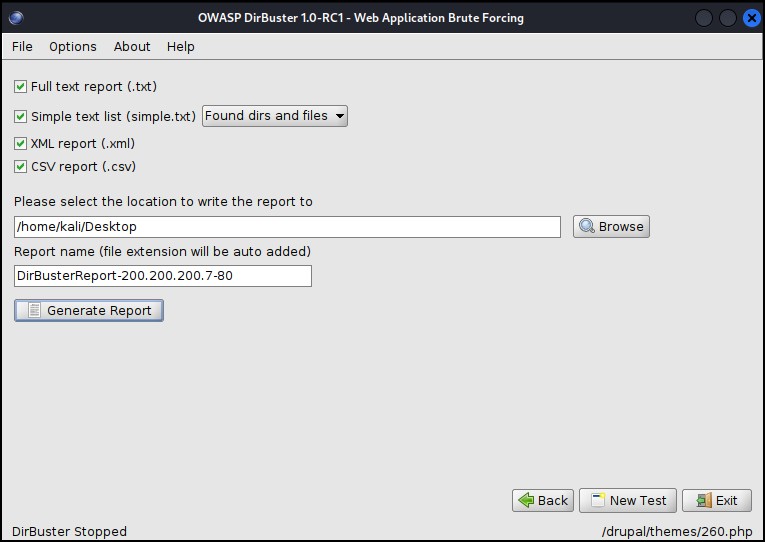Click the New Test notepad icon
This screenshot has width=765, height=542.
coord(597,500)
